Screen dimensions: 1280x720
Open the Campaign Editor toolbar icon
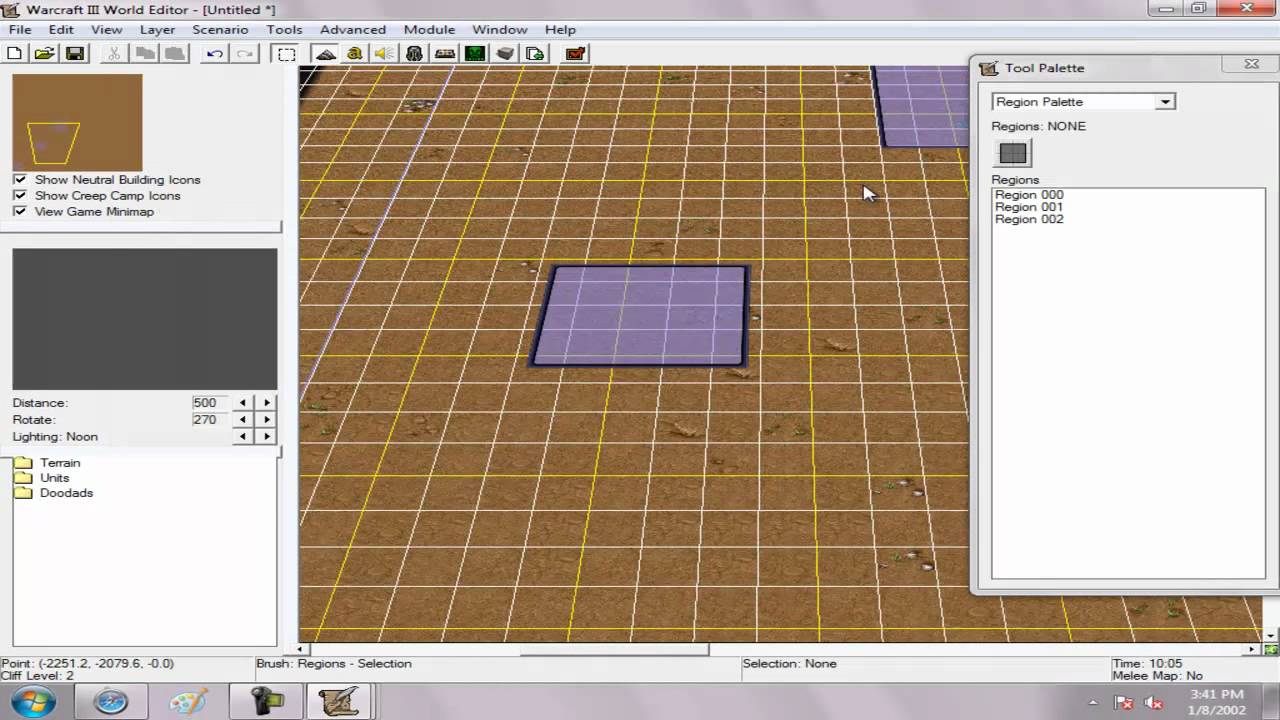pyautogui.click(x=445, y=54)
